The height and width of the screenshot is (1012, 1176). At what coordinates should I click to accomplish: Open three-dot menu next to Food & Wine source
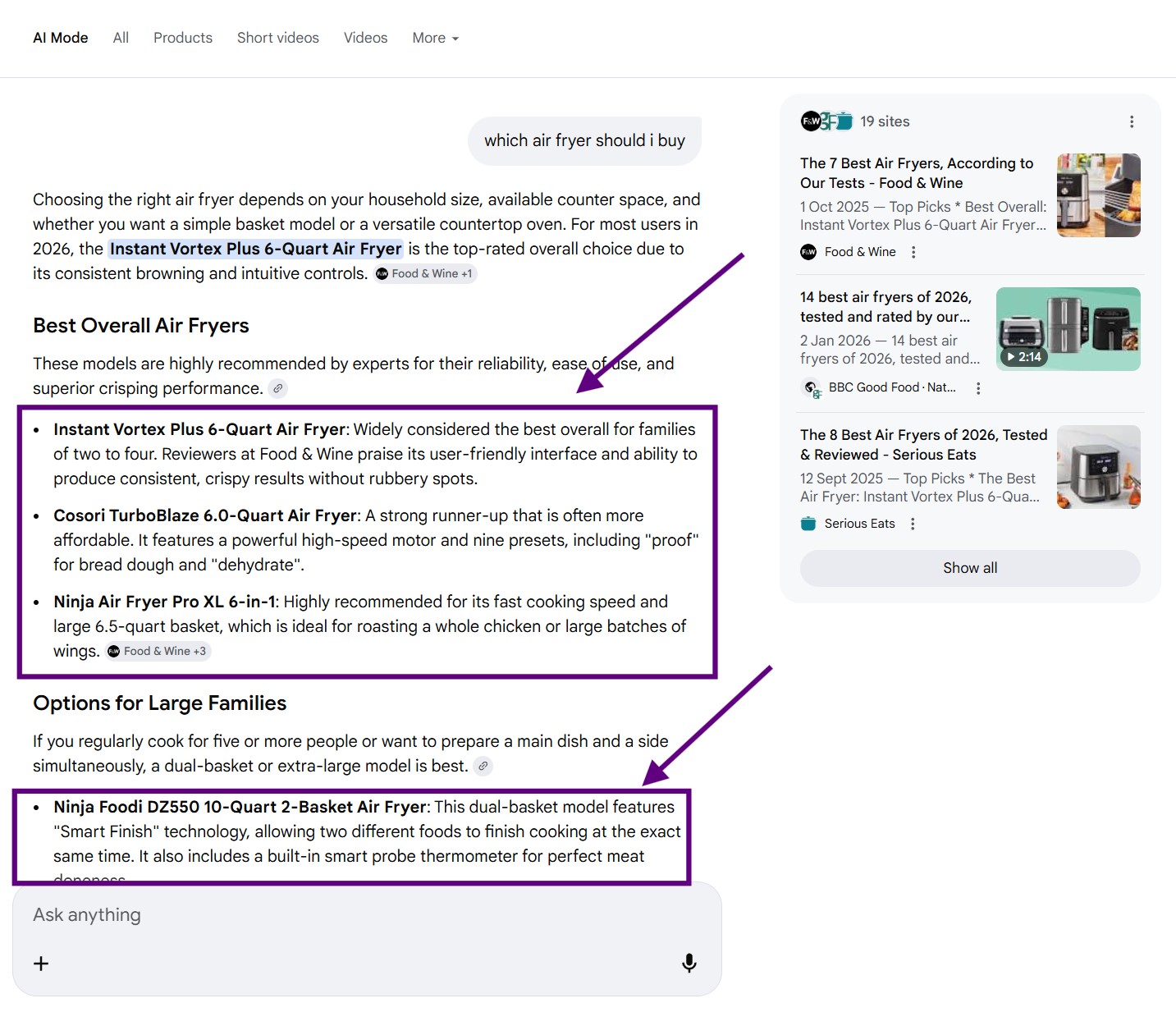tap(913, 252)
